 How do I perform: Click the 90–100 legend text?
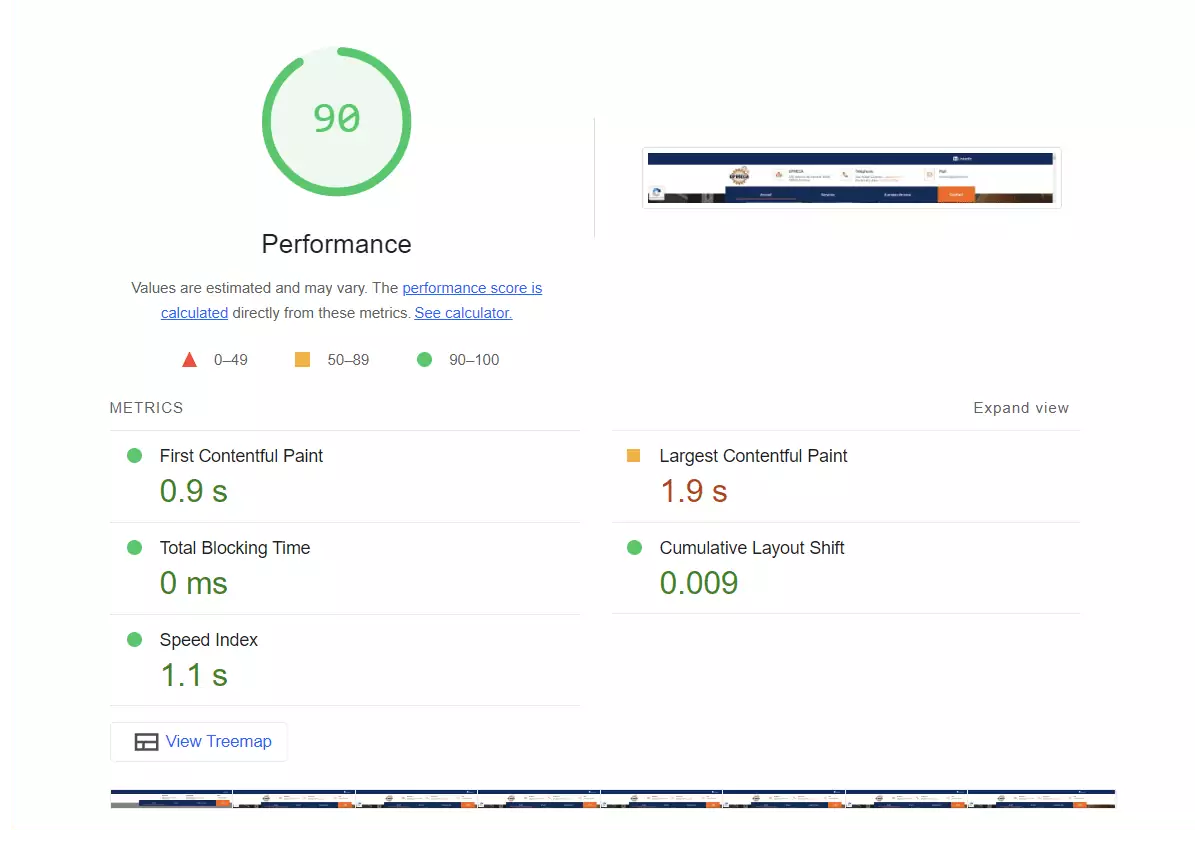[474, 360]
